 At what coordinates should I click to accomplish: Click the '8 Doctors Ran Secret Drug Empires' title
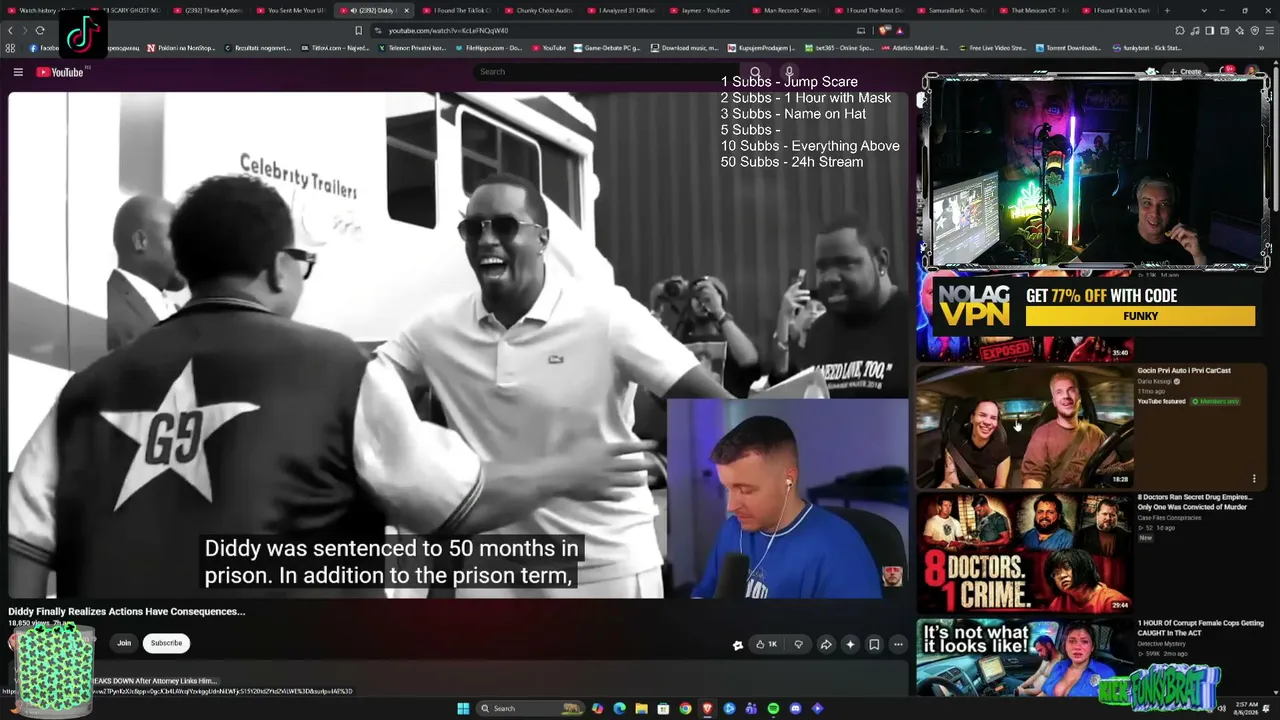tap(1194, 502)
